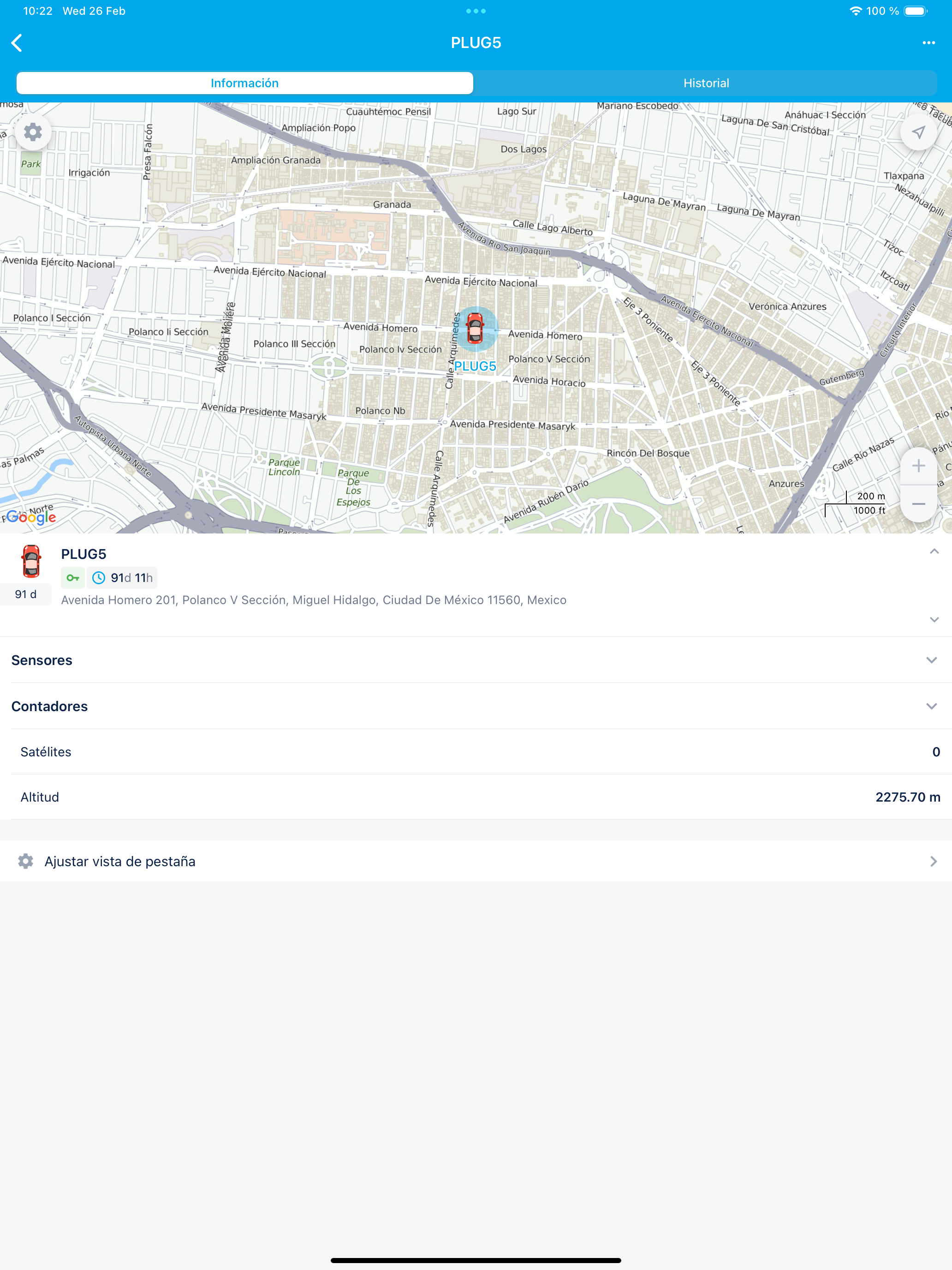Tap the gear icon beside Ajustar vista

(x=25, y=861)
